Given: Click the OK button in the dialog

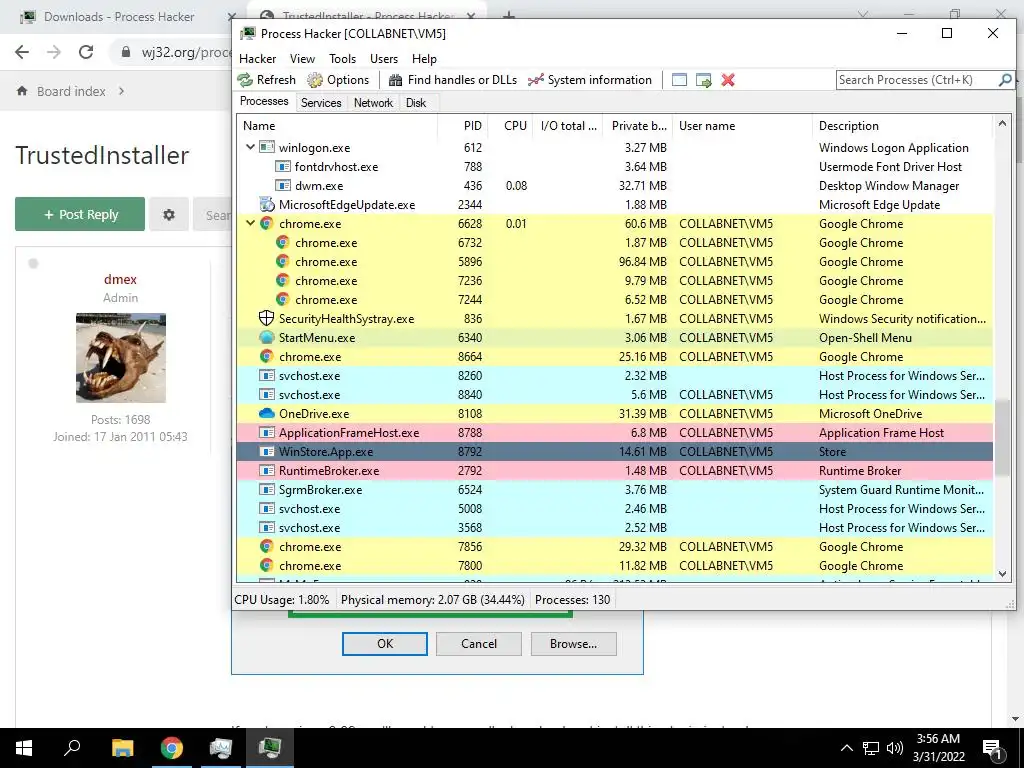Looking at the screenshot, I should [385, 644].
